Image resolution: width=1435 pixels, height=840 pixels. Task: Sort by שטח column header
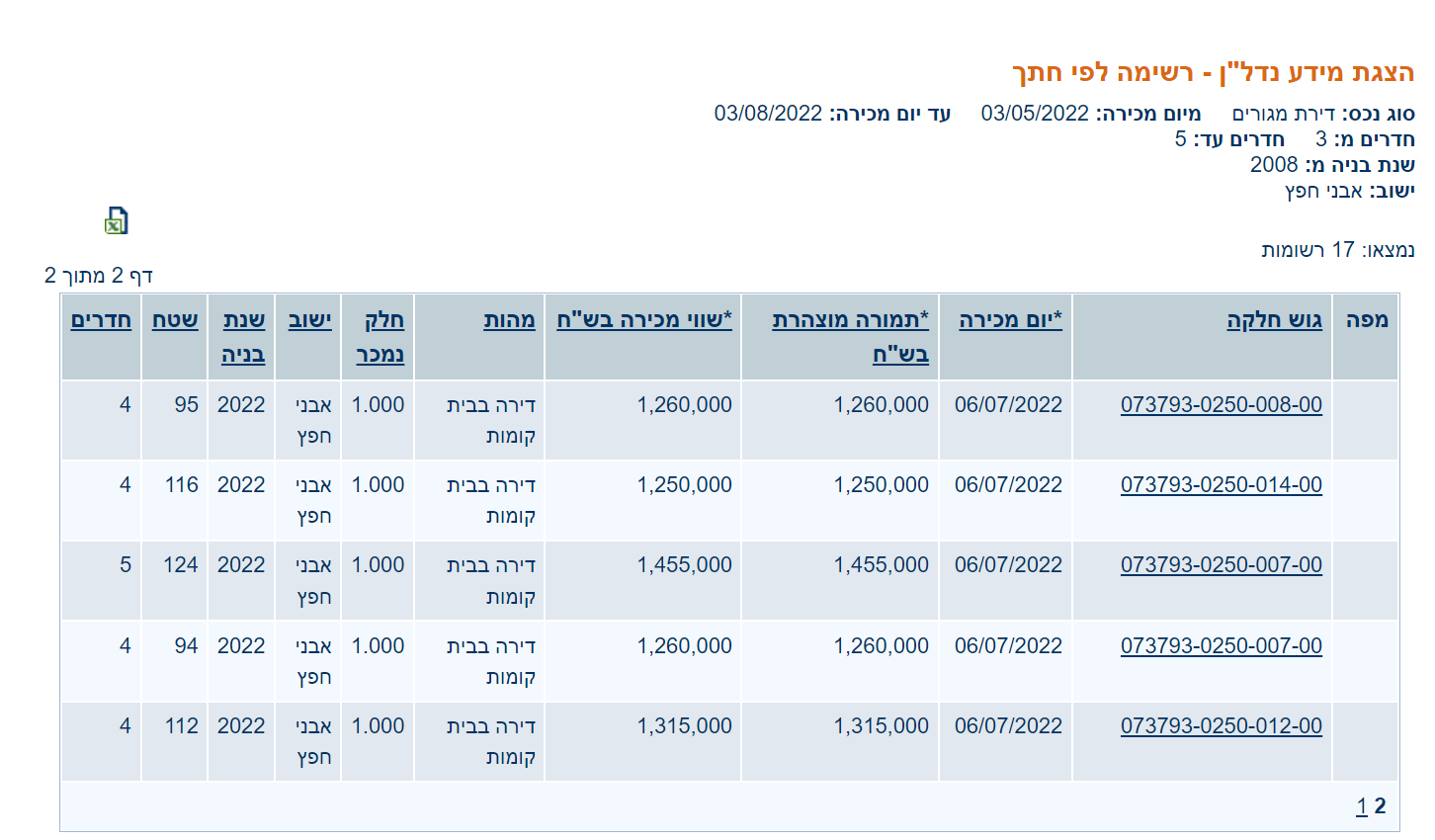[175, 320]
